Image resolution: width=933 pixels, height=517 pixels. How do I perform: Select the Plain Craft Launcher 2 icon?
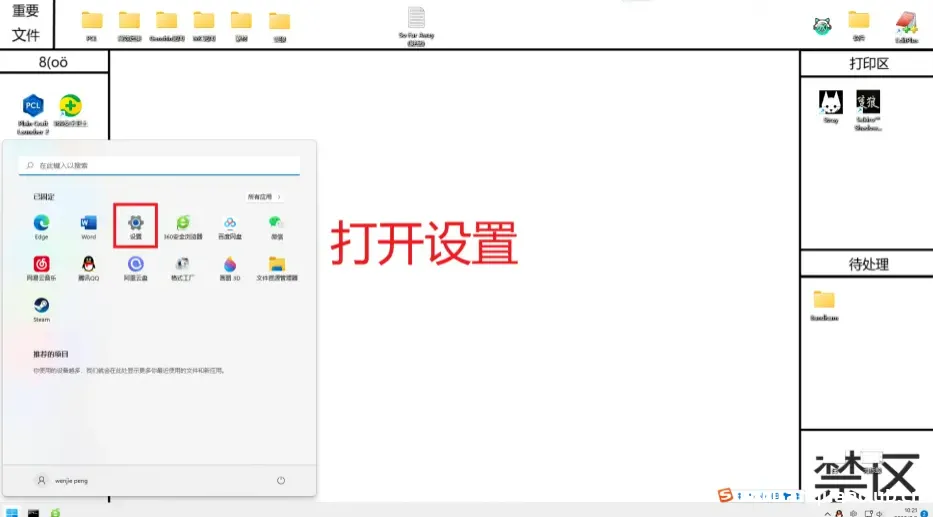pos(33,114)
